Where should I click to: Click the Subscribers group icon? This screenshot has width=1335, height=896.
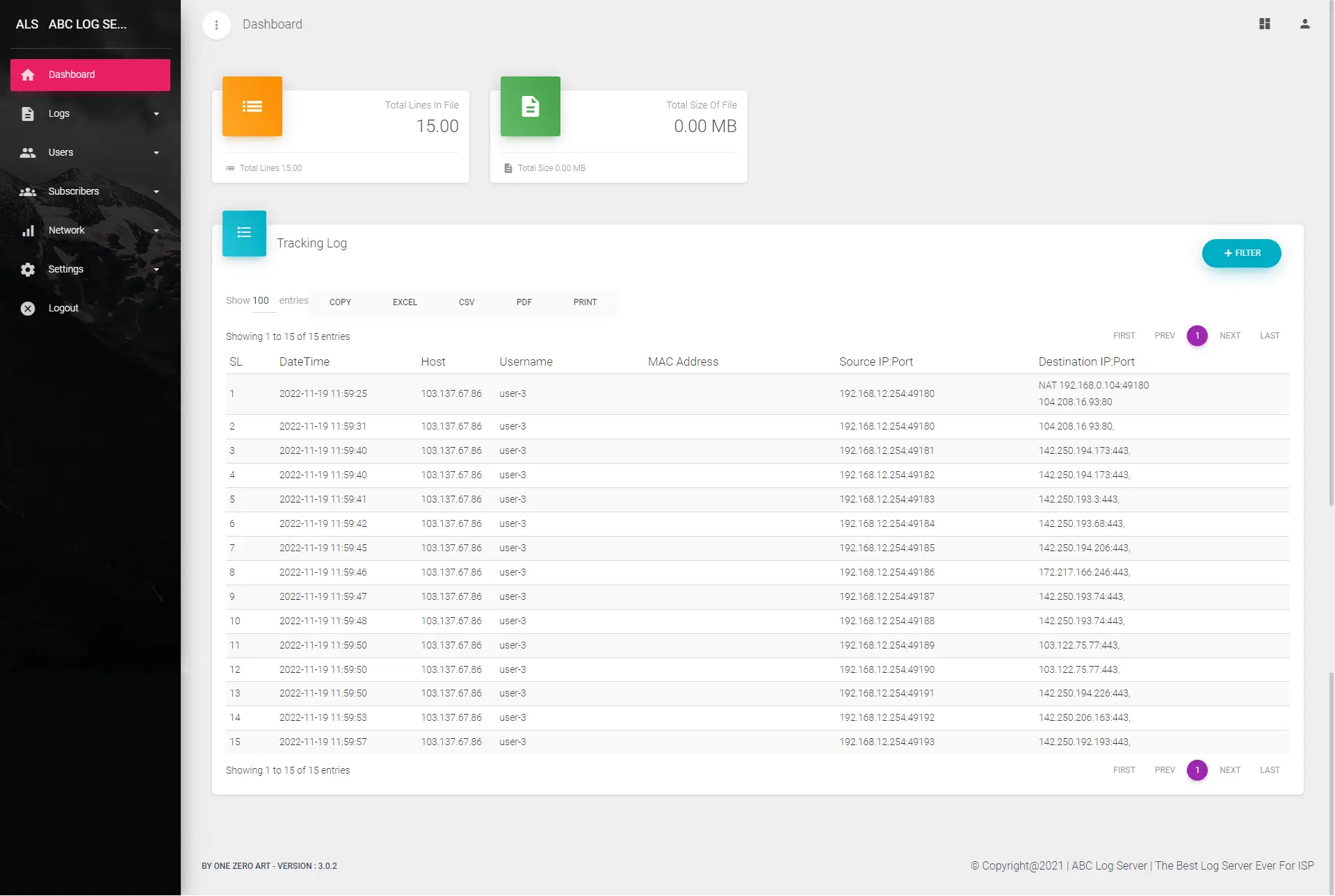click(28, 191)
